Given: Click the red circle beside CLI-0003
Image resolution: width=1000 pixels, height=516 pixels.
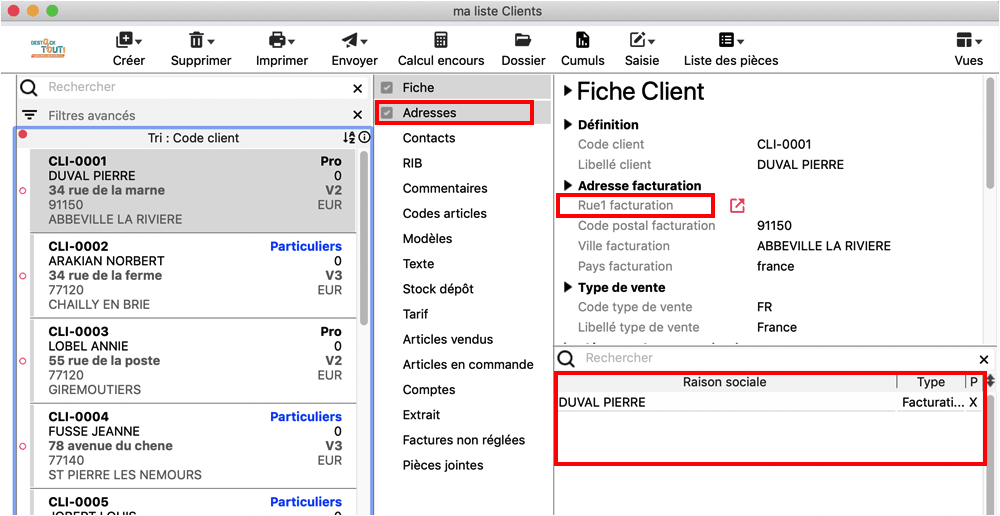Looking at the screenshot, I should click(x=23, y=360).
